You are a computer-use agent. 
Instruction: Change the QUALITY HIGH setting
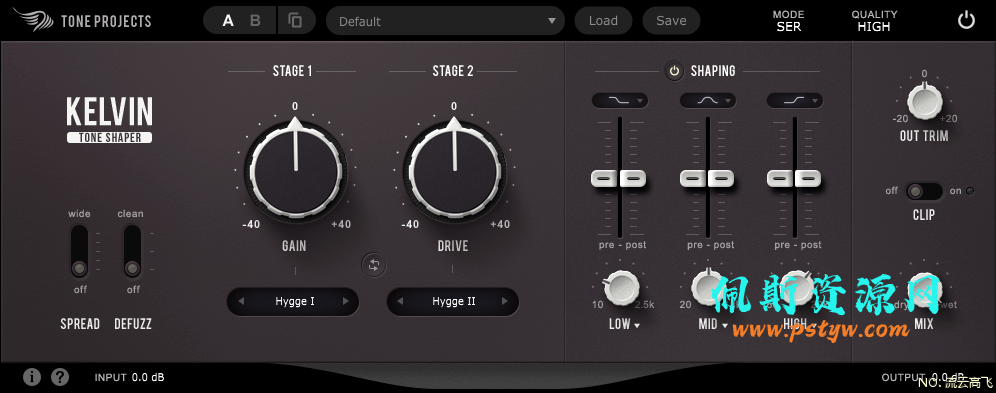click(874, 21)
